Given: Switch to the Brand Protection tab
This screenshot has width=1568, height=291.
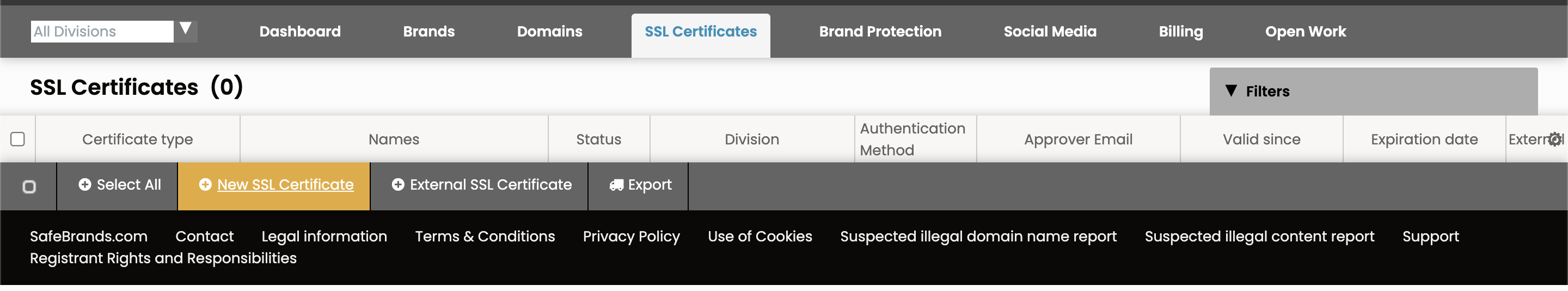Looking at the screenshot, I should (x=880, y=32).
